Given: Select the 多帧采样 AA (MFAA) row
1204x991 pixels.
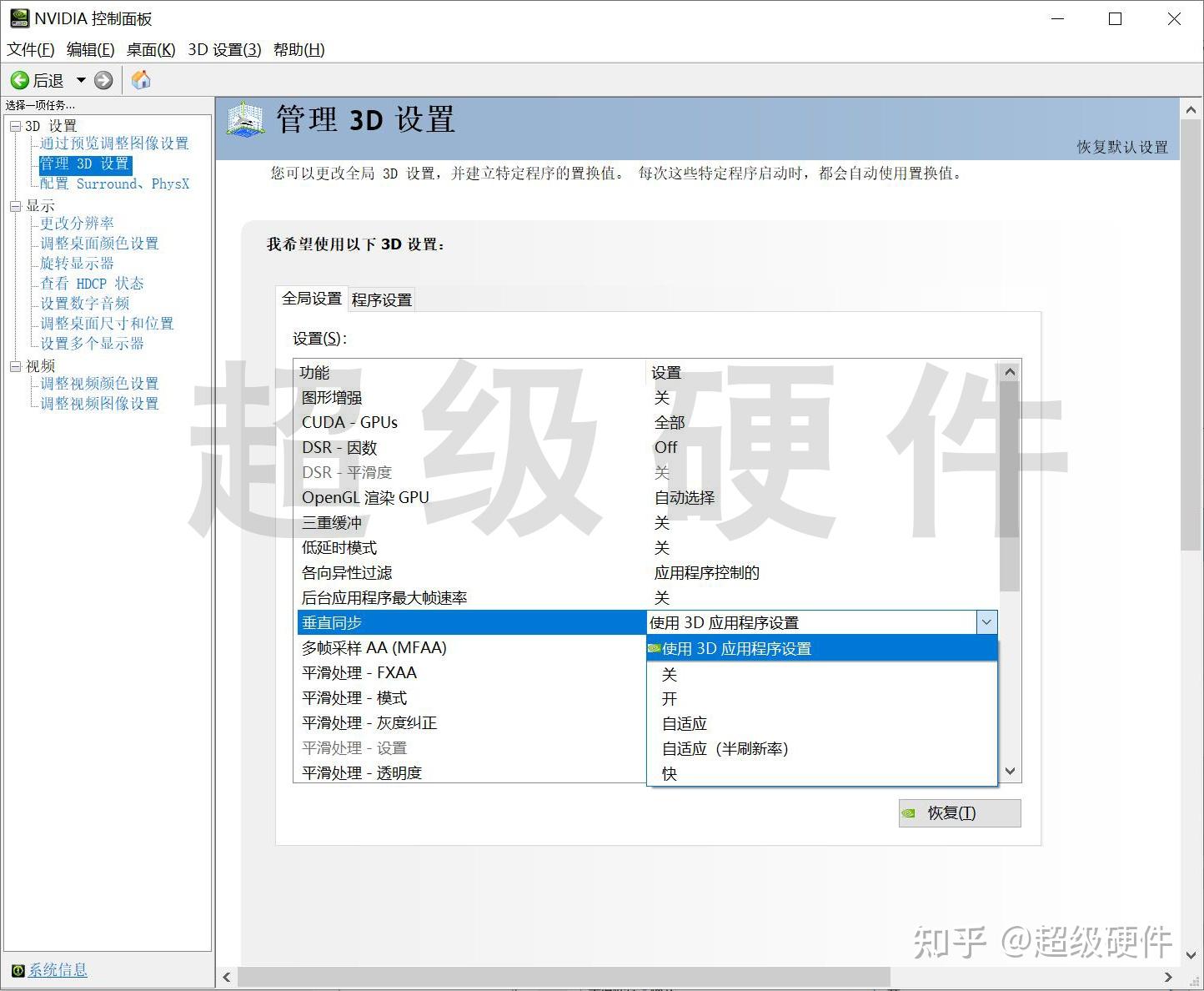Looking at the screenshot, I should tap(472, 648).
